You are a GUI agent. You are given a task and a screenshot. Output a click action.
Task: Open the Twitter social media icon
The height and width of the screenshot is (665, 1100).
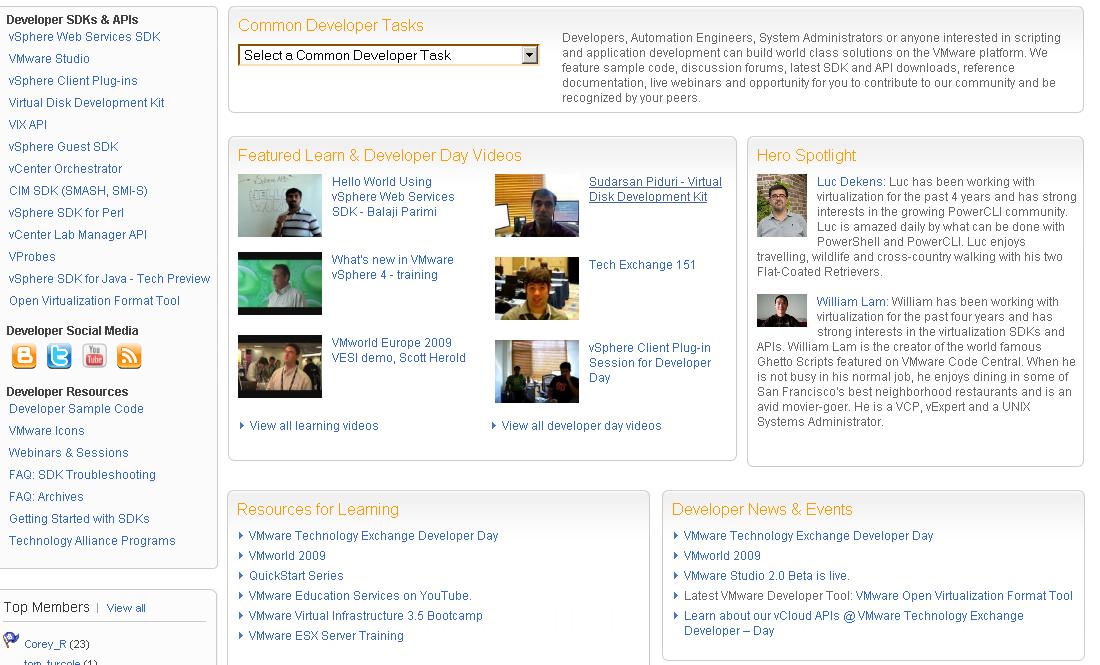click(x=59, y=356)
